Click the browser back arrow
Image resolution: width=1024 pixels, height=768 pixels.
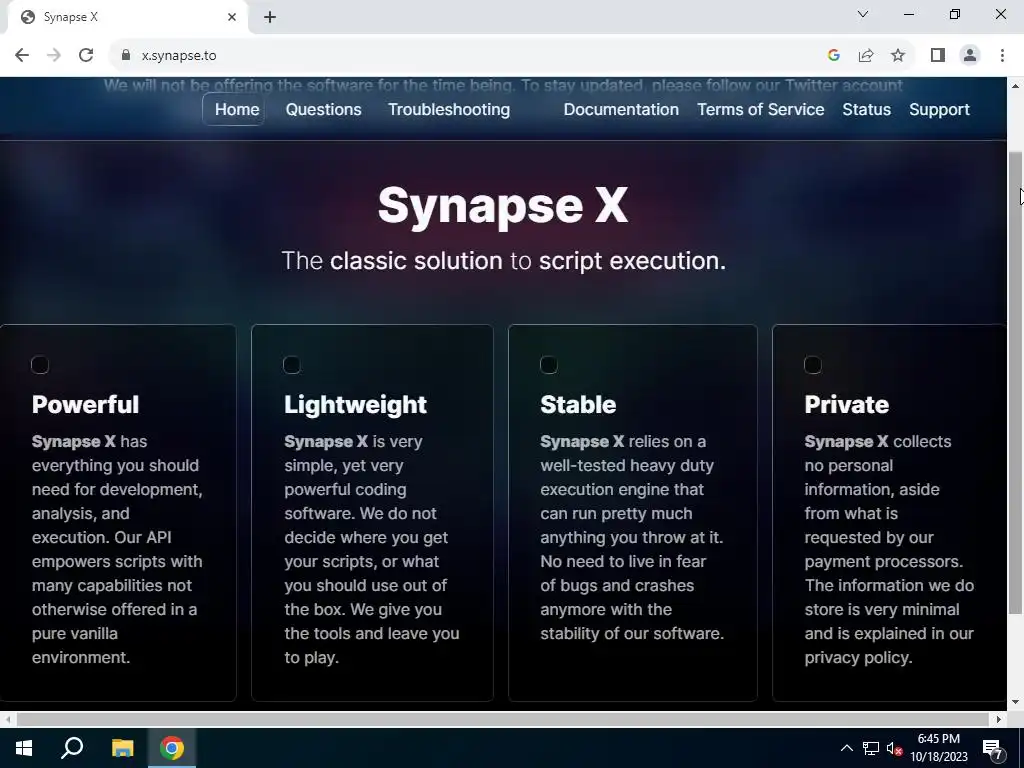click(x=22, y=56)
